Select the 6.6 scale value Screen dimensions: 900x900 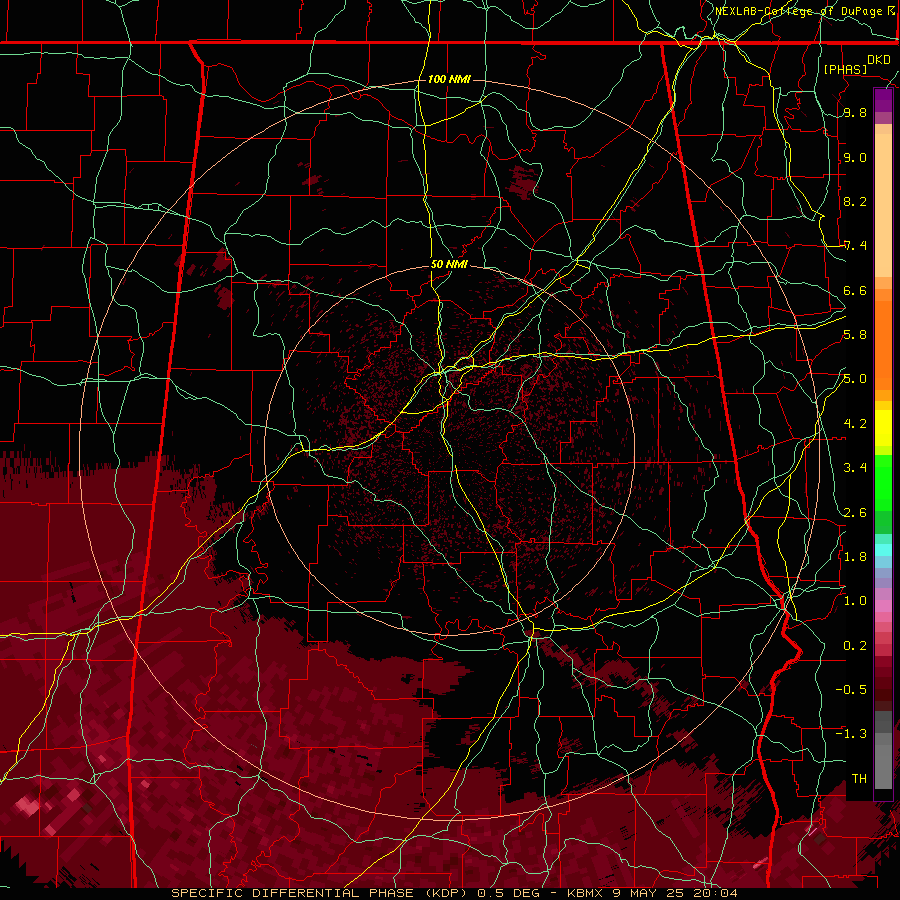(x=855, y=290)
